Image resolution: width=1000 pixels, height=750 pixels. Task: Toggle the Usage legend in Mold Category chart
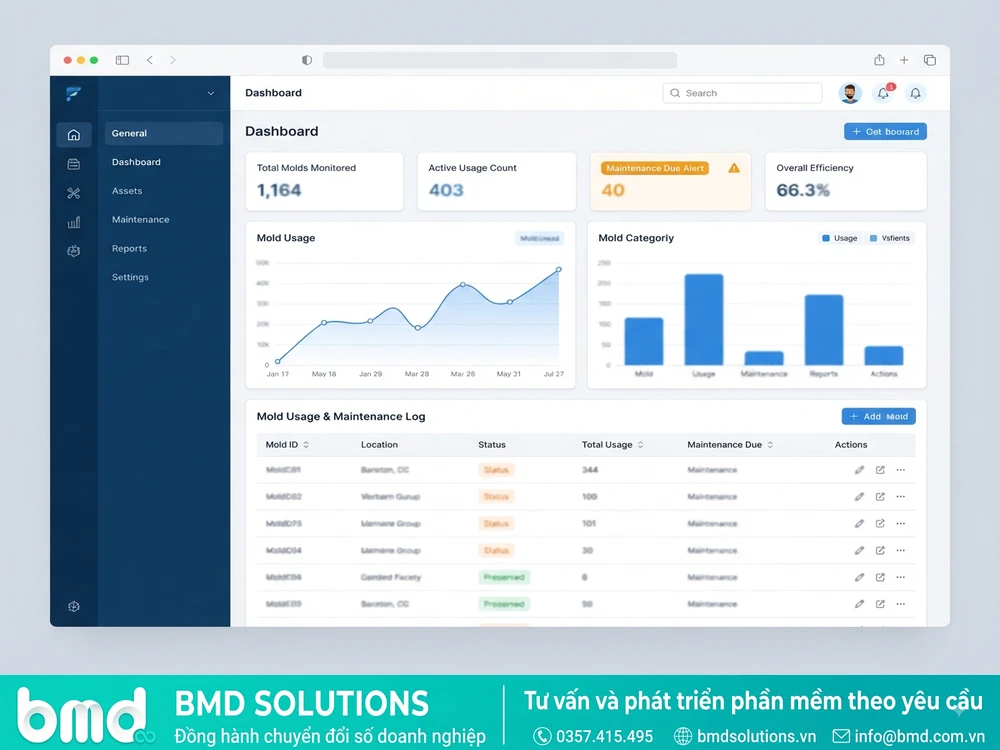[x=839, y=238]
